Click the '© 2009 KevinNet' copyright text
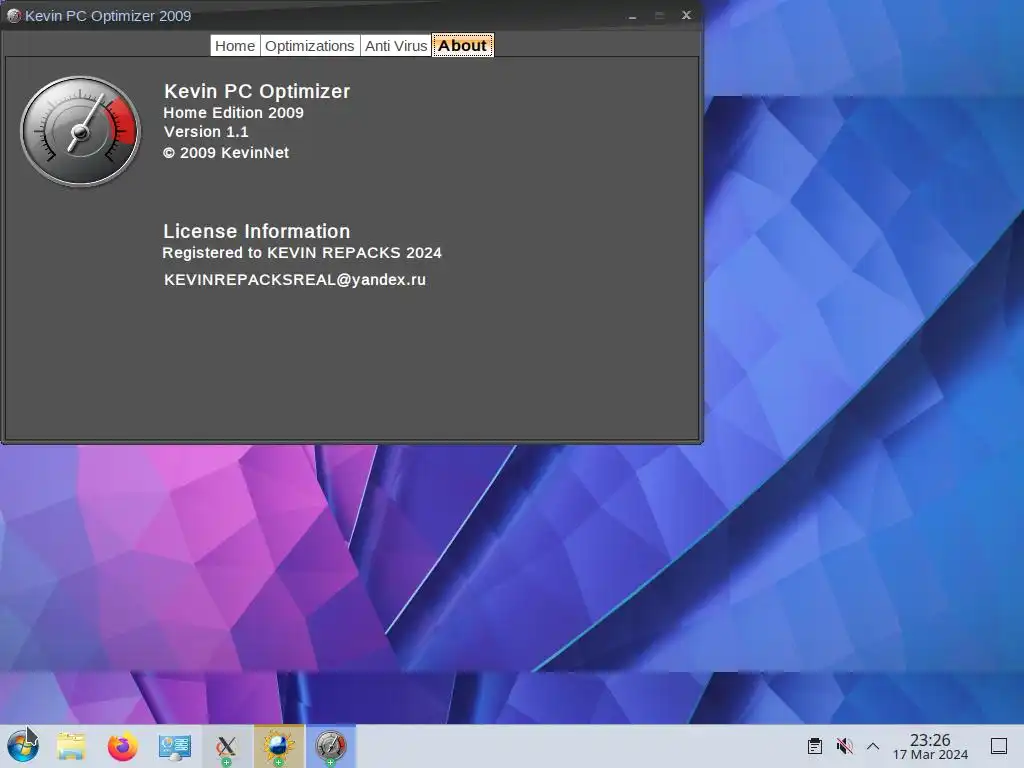The height and width of the screenshot is (768, 1024). (x=226, y=153)
